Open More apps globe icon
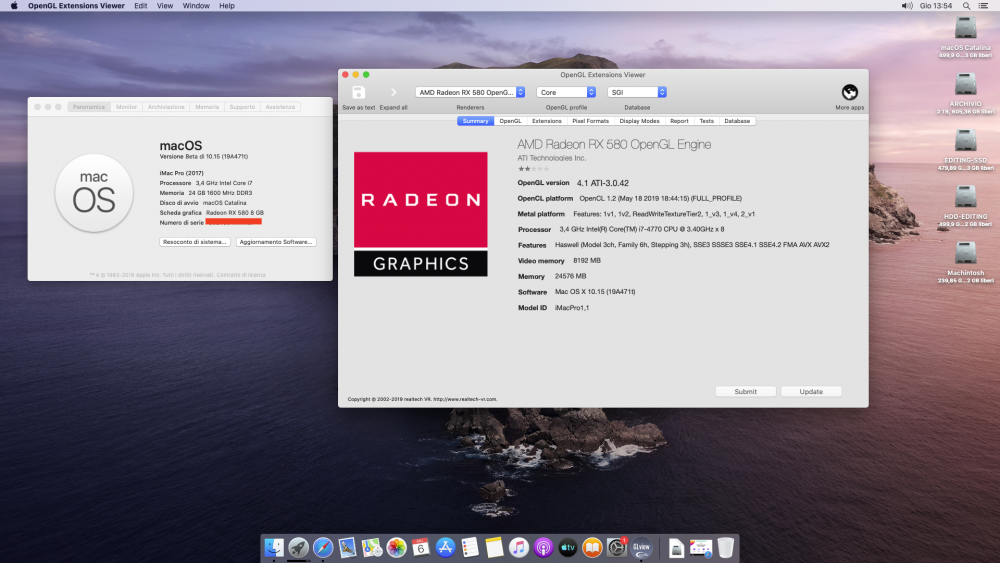 (x=849, y=92)
